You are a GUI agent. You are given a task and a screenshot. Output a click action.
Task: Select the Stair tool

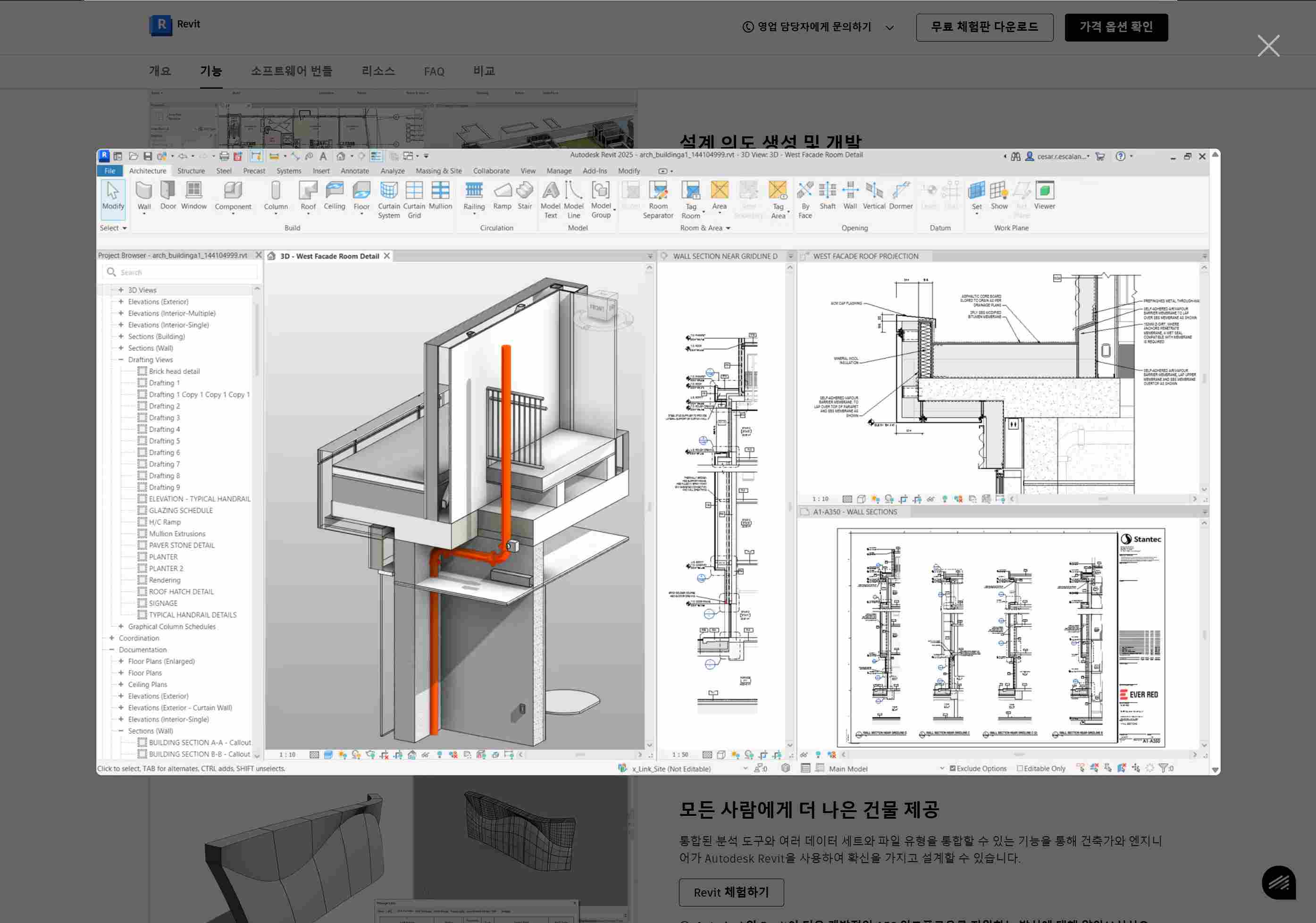tap(524, 195)
